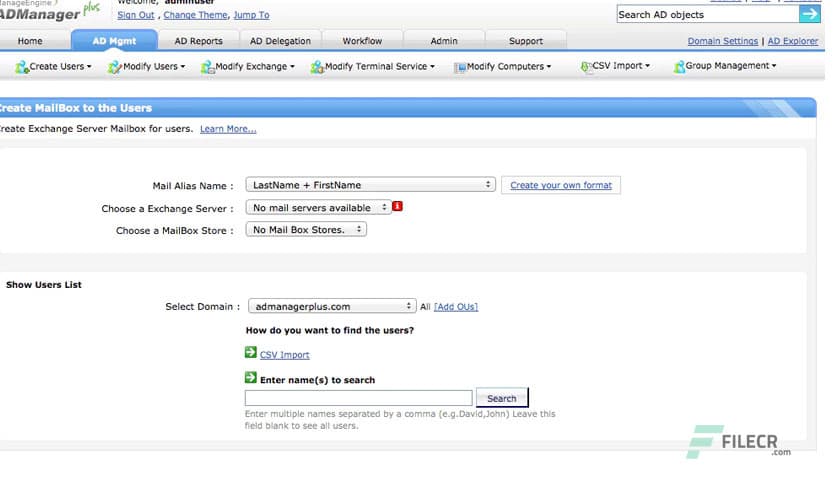The image size is (836, 484).
Task: Click the Group Management toolbar icon
Action: coord(679,67)
